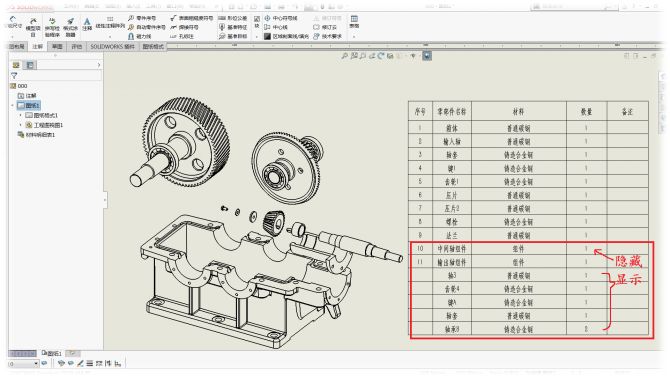Click the 模型项目 model items icon

point(33,27)
